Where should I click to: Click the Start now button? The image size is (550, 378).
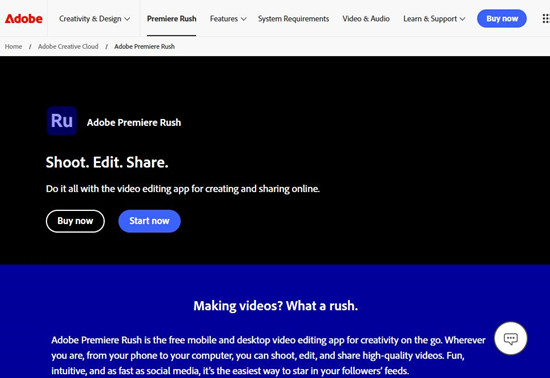(149, 221)
